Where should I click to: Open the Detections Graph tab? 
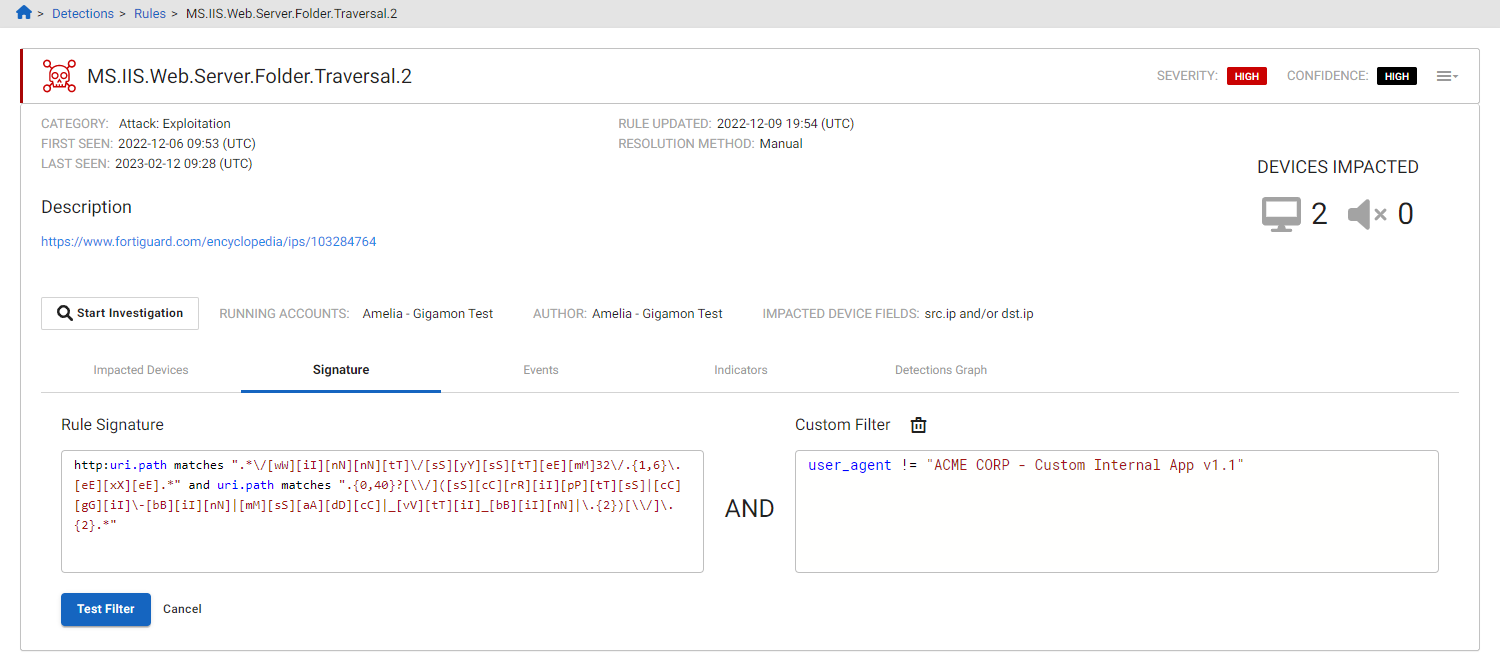[x=940, y=369]
